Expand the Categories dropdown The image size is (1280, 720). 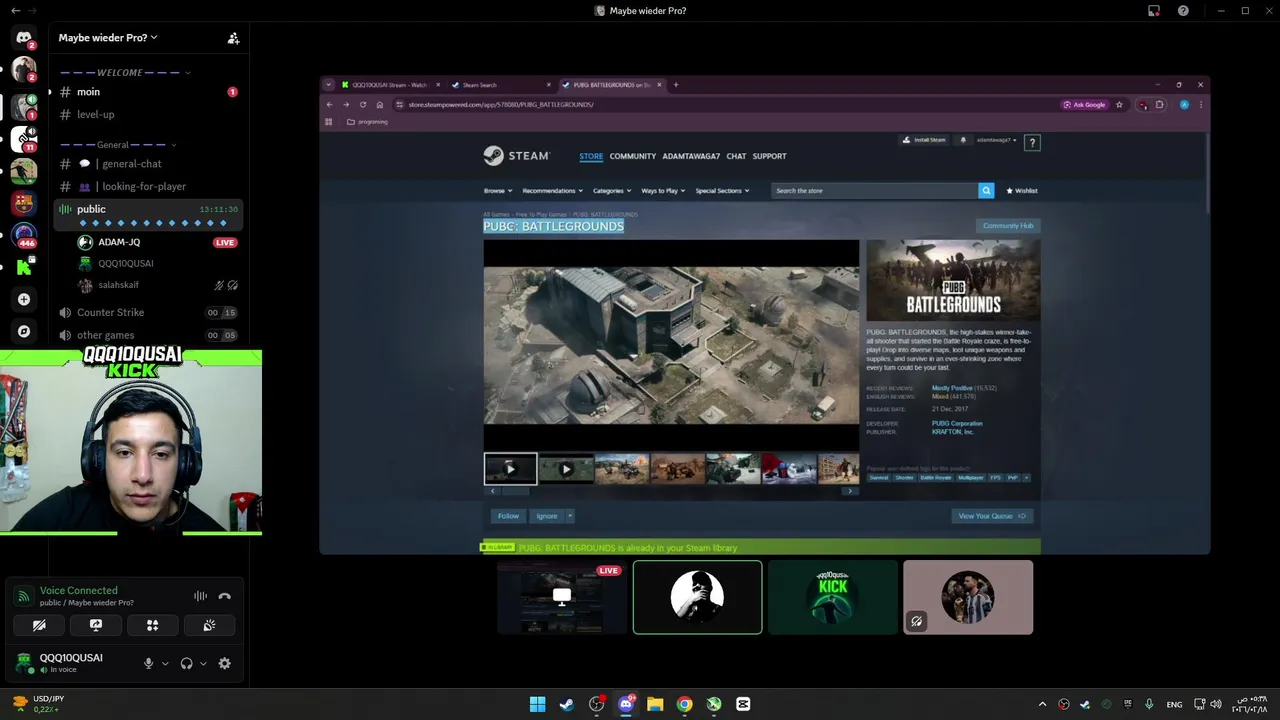tap(612, 191)
